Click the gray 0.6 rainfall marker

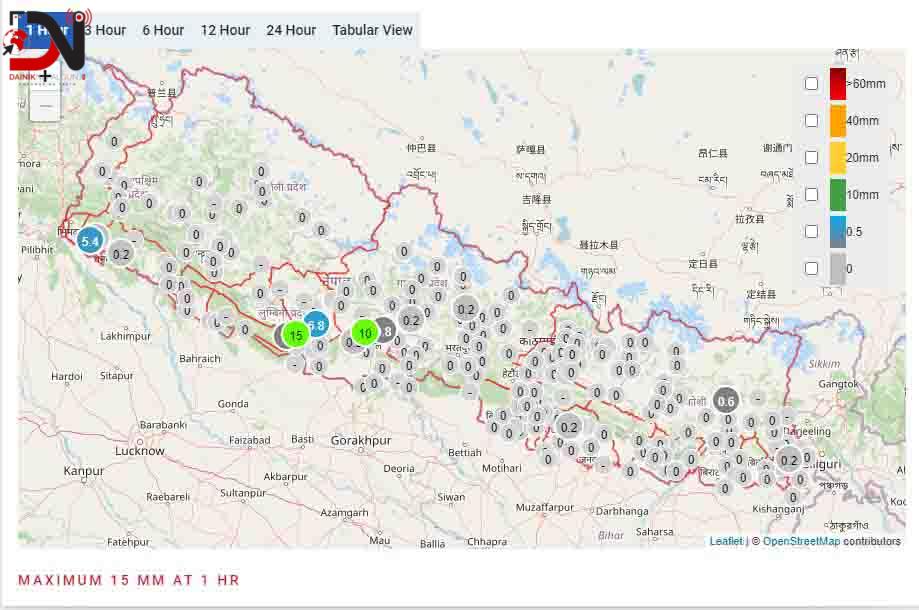[726, 401]
